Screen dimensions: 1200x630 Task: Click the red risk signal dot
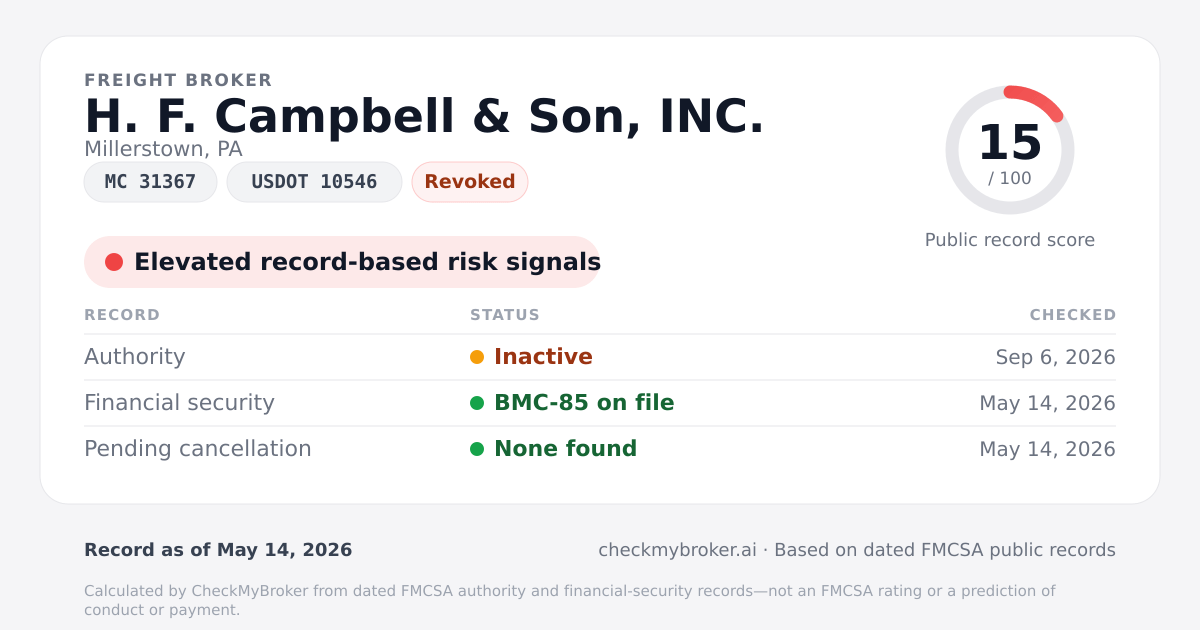pos(114,262)
